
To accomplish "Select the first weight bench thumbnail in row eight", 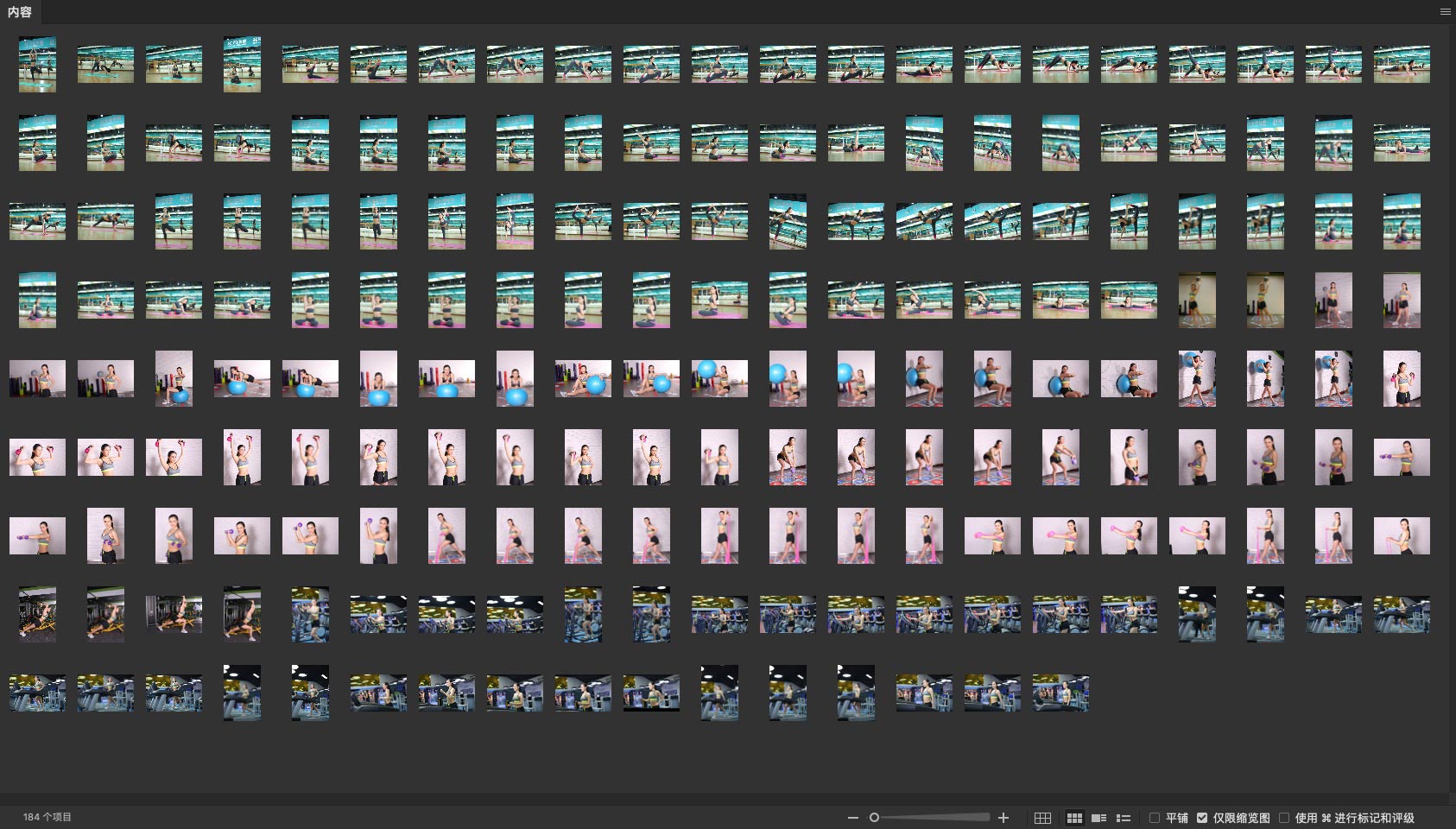I will (x=37, y=614).
